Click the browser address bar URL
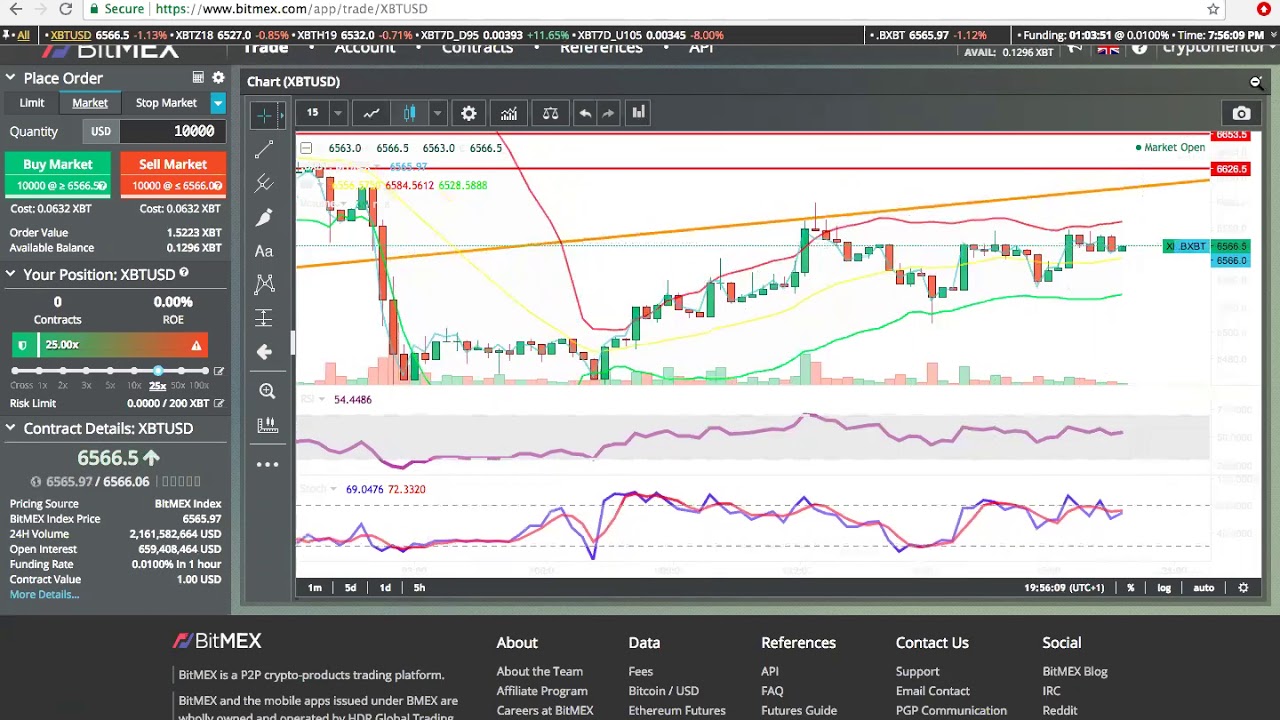This screenshot has width=1280, height=720. click(x=291, y=9)
